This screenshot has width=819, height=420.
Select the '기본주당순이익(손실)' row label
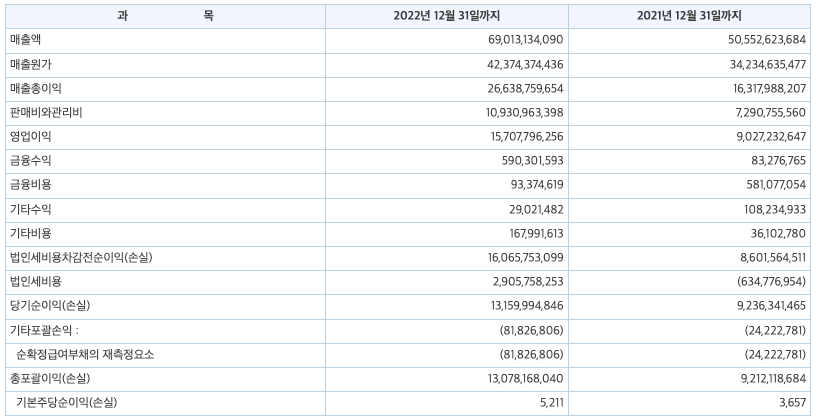67,403
